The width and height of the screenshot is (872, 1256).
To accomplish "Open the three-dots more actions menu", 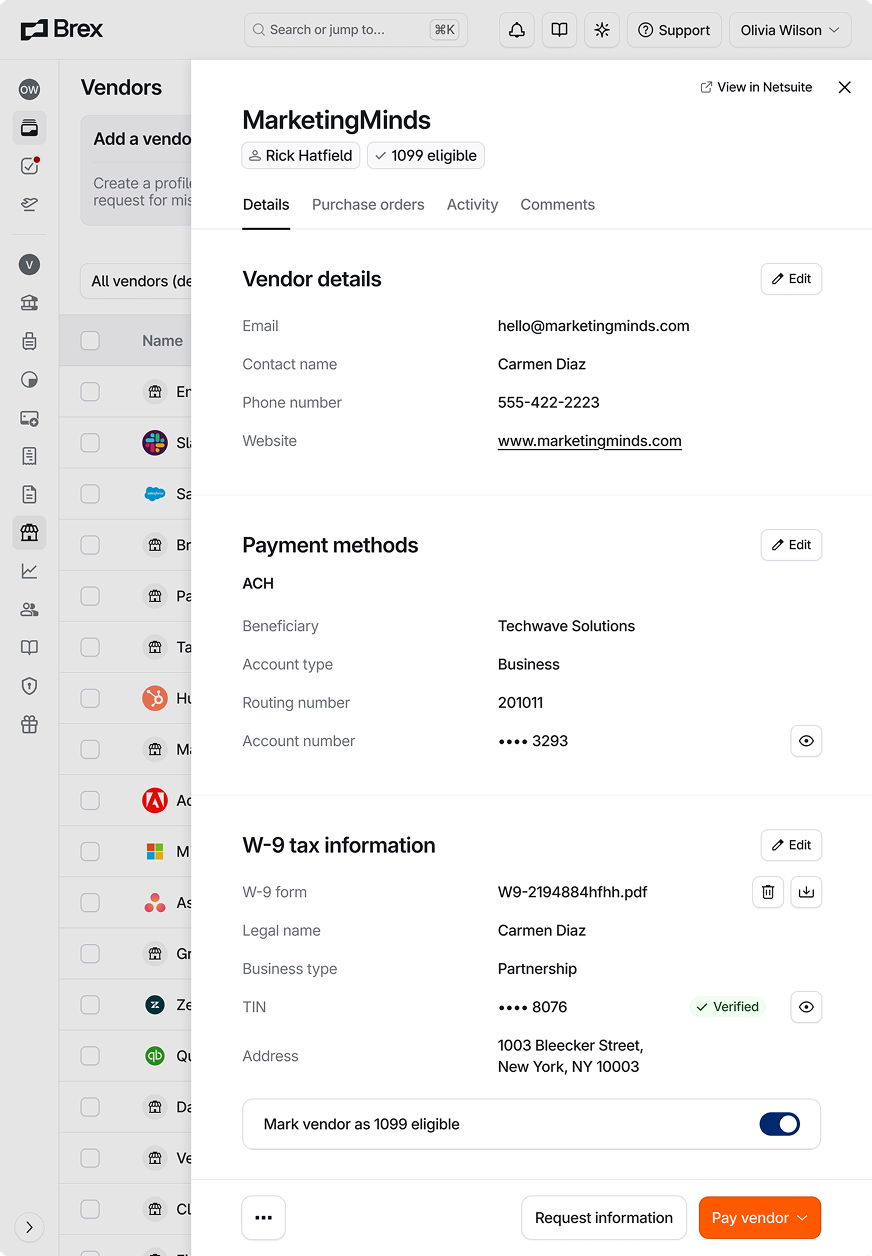I will (264, 1218).
